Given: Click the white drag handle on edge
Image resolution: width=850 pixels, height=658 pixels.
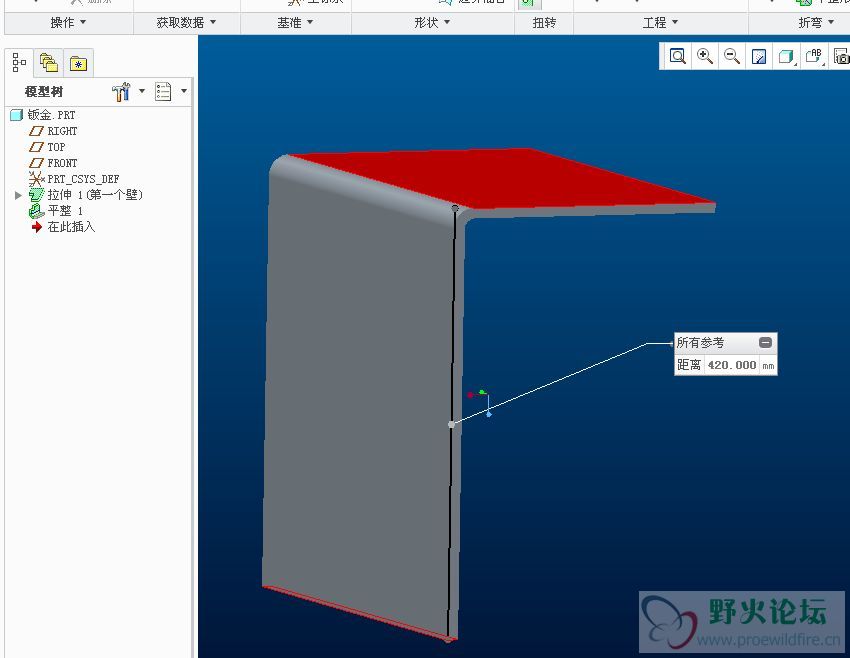Looking at the screenshot, I should [x=451, y=424].
